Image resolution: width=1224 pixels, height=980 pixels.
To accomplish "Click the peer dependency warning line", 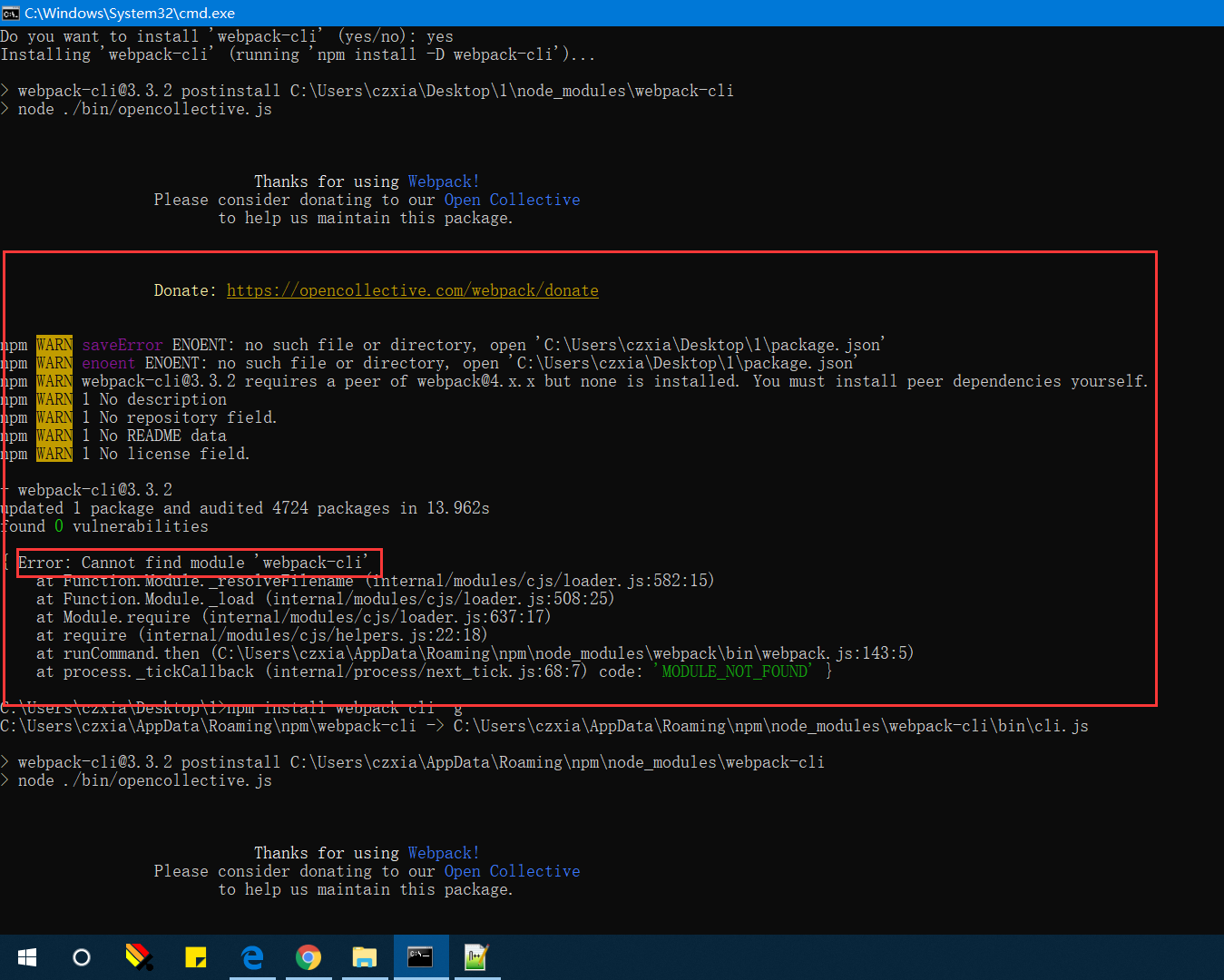I will 574,381.
